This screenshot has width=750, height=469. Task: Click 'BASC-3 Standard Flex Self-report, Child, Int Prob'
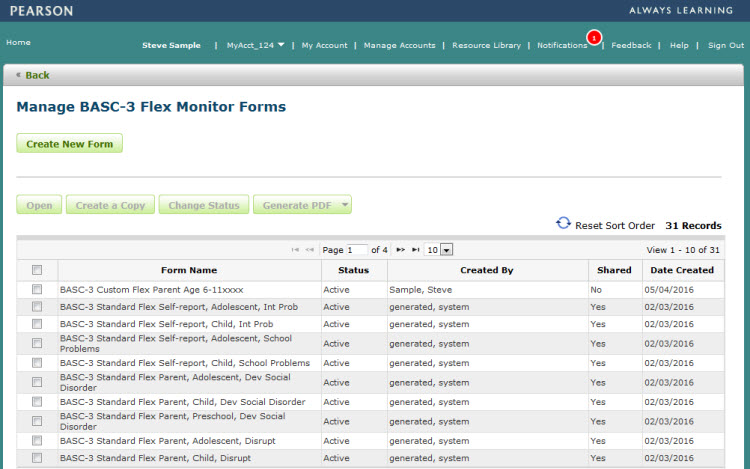click(x=166, y=324)
